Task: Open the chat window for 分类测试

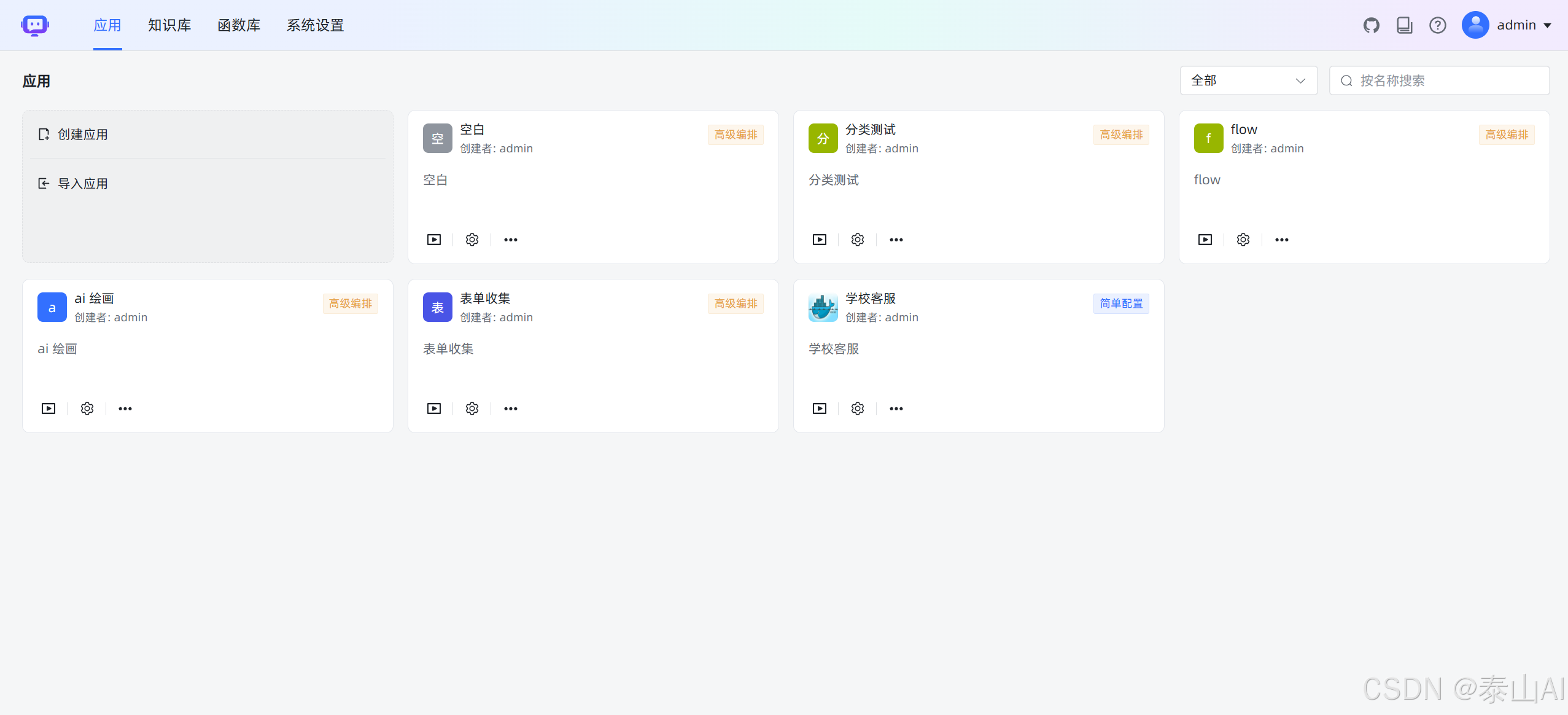Action: pos(819,240)
